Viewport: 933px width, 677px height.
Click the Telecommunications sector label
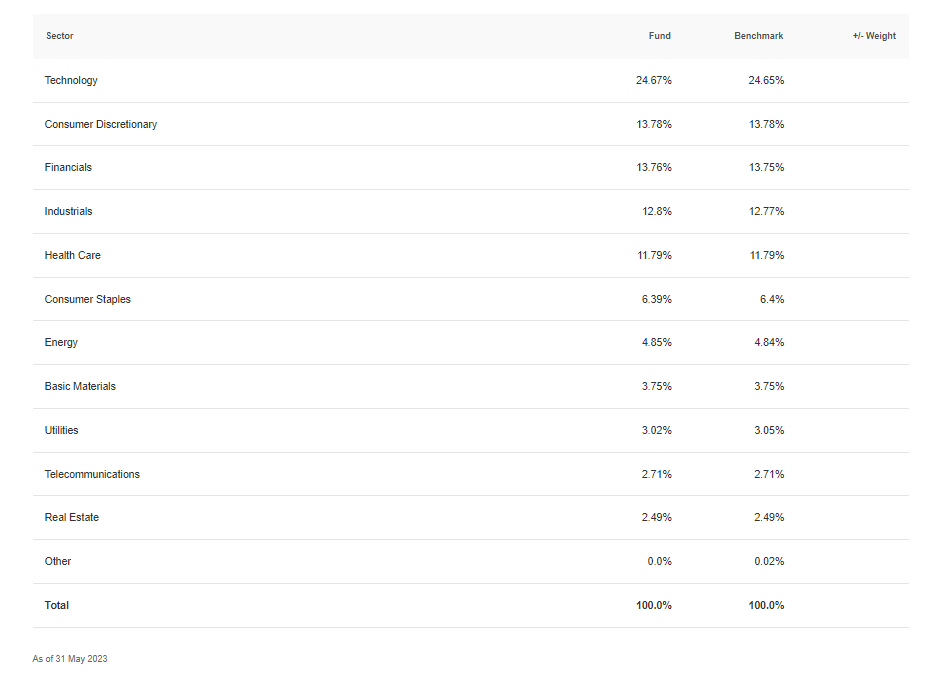coord(92,474)
